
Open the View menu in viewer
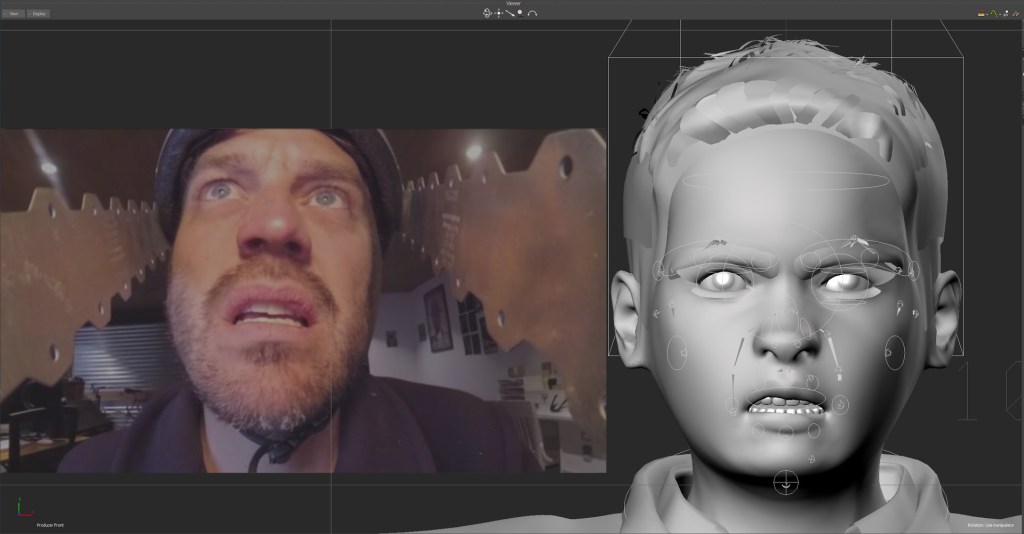click(15, 13)
